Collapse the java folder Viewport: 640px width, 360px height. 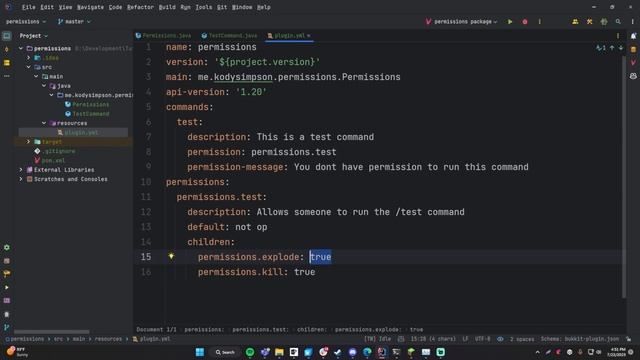(44, 86)
